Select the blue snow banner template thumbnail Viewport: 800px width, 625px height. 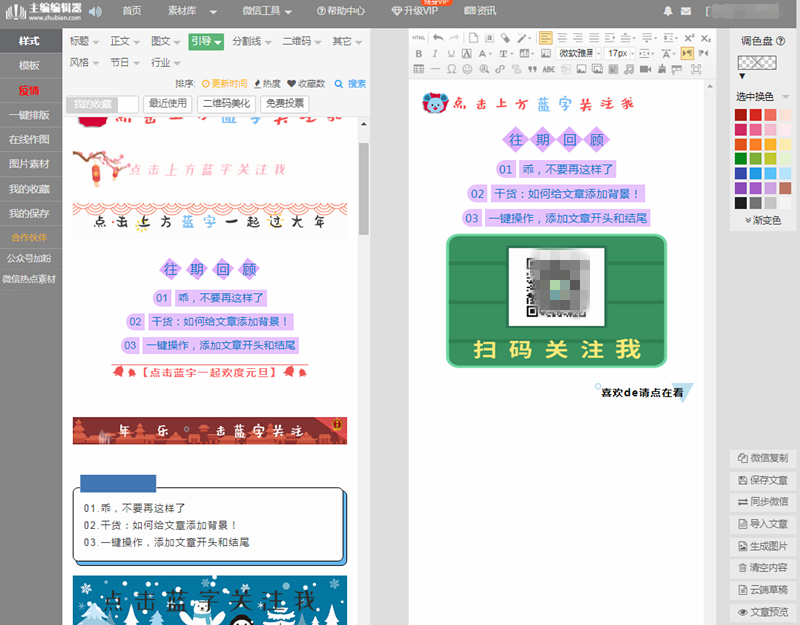coord(210,600)
